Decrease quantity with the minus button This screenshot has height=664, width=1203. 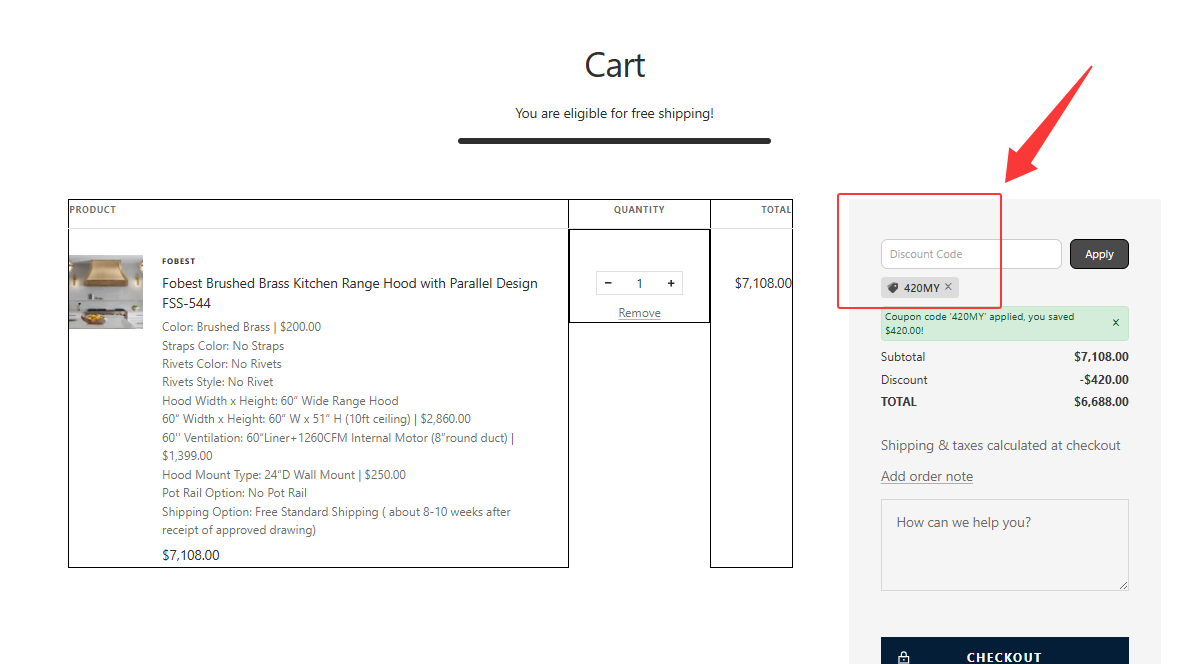tap(608, 283)
